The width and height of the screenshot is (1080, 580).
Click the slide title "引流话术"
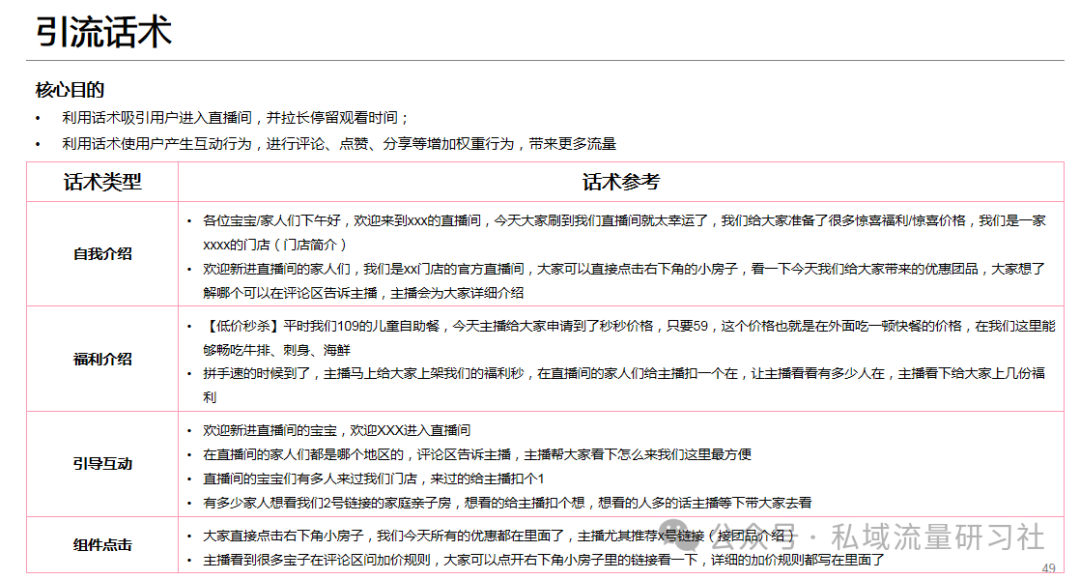(103, 32)
